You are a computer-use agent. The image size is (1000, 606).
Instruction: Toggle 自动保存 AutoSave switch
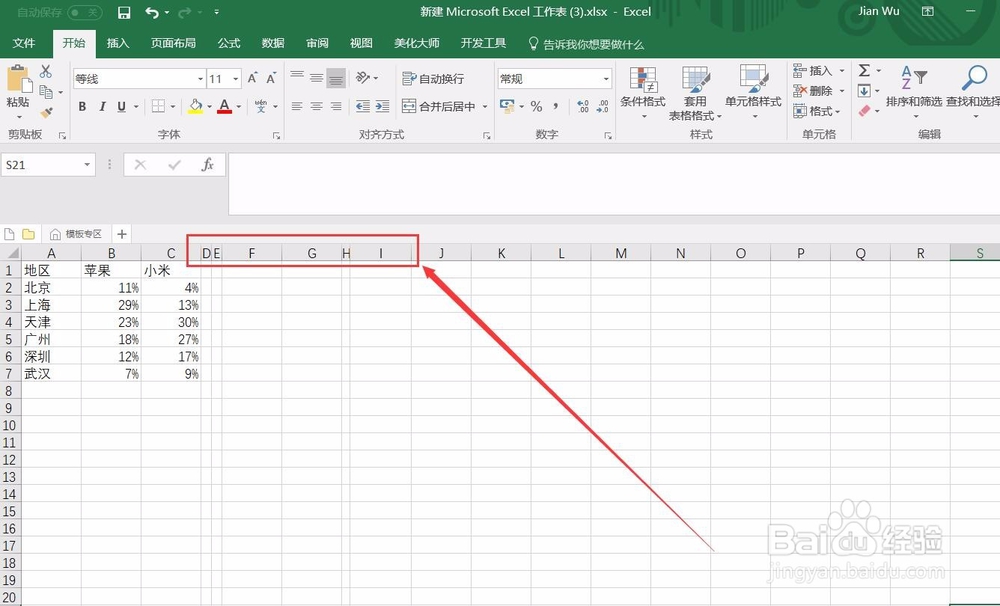click(x=84, y=12)
